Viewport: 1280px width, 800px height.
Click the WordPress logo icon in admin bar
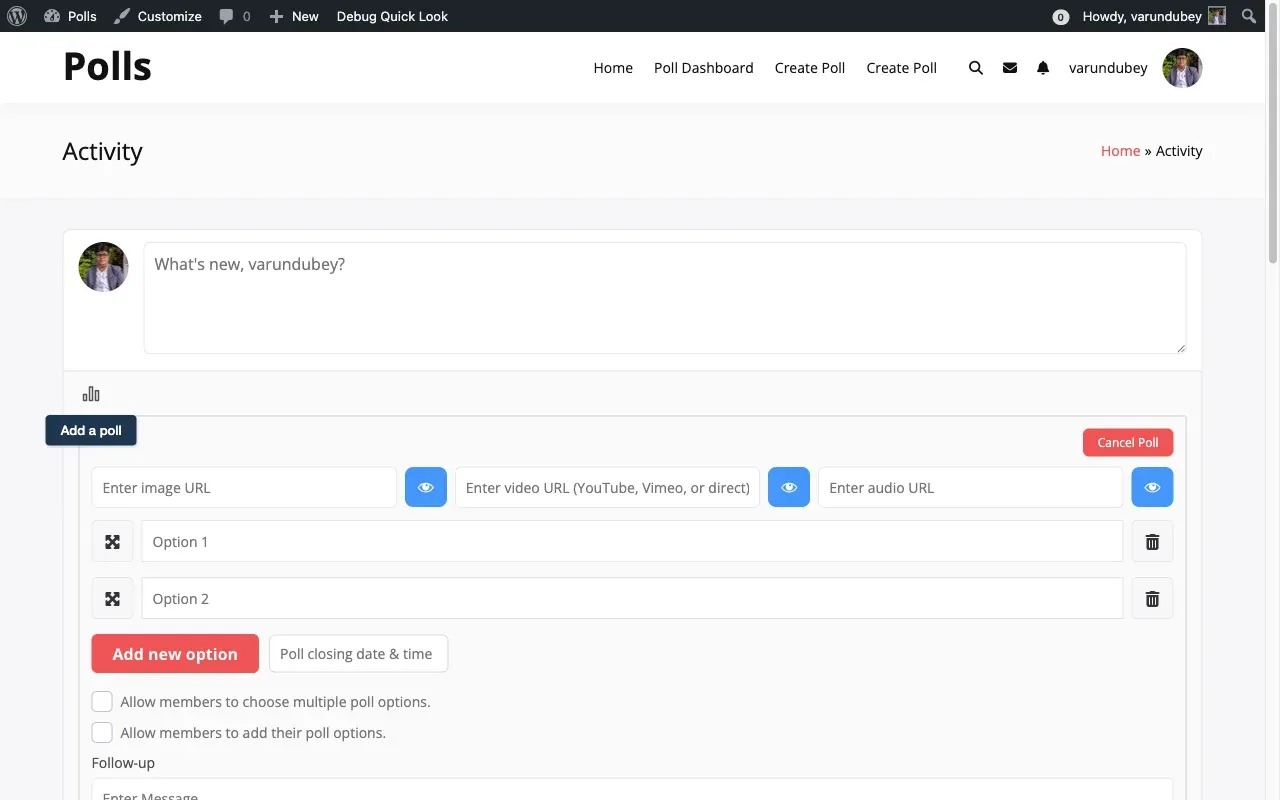(x=17, y=16)
